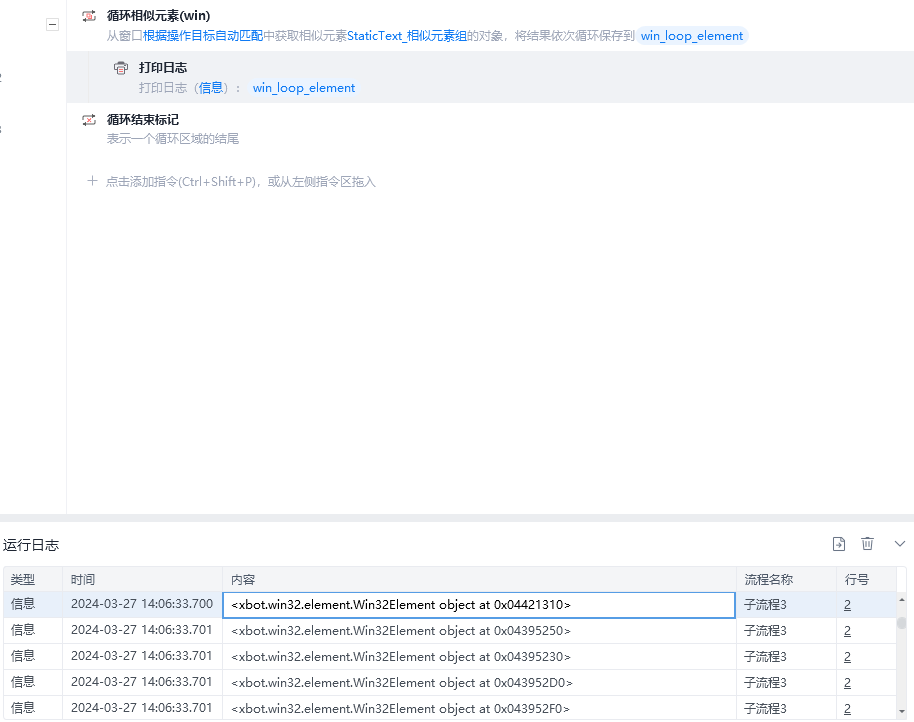Click the loop end marker icon
The image size is (914, 722).
click(x=89, y=120)
